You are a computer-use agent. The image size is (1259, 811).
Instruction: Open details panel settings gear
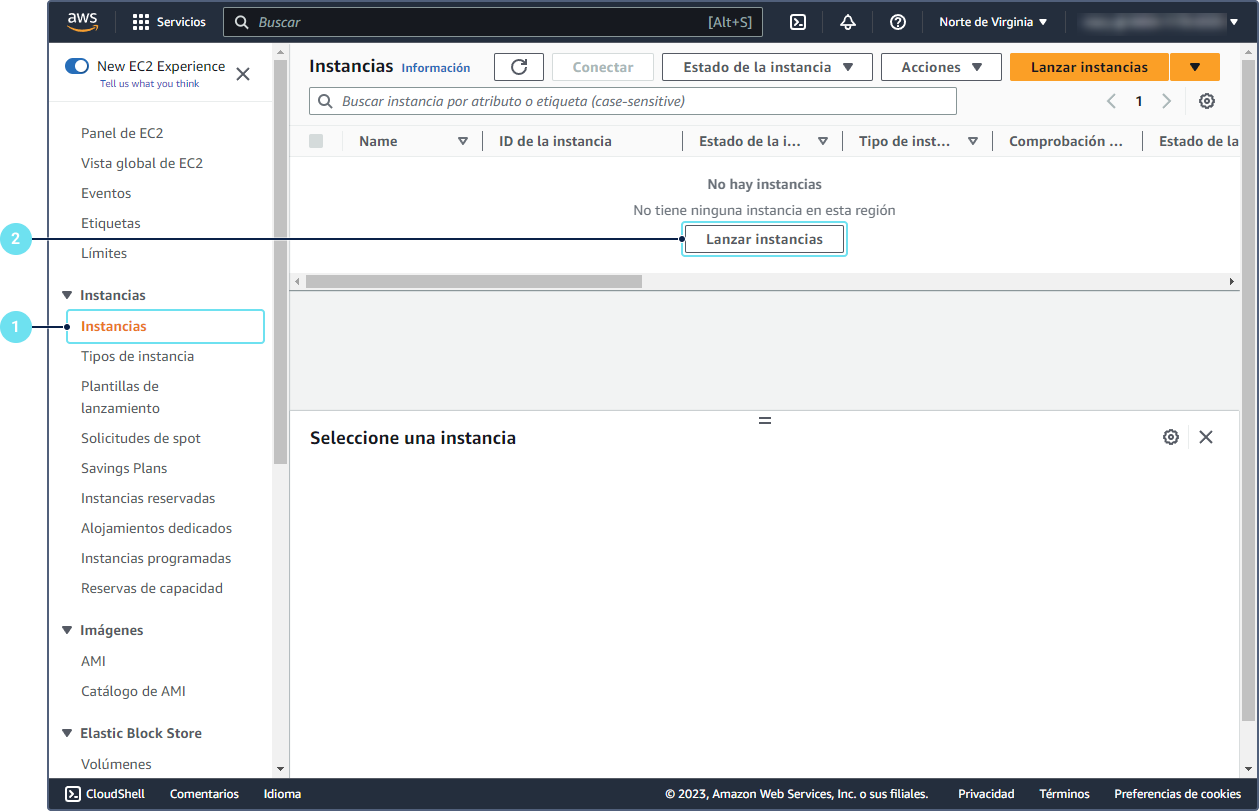pyautogui.click(x=1171, y=437)
